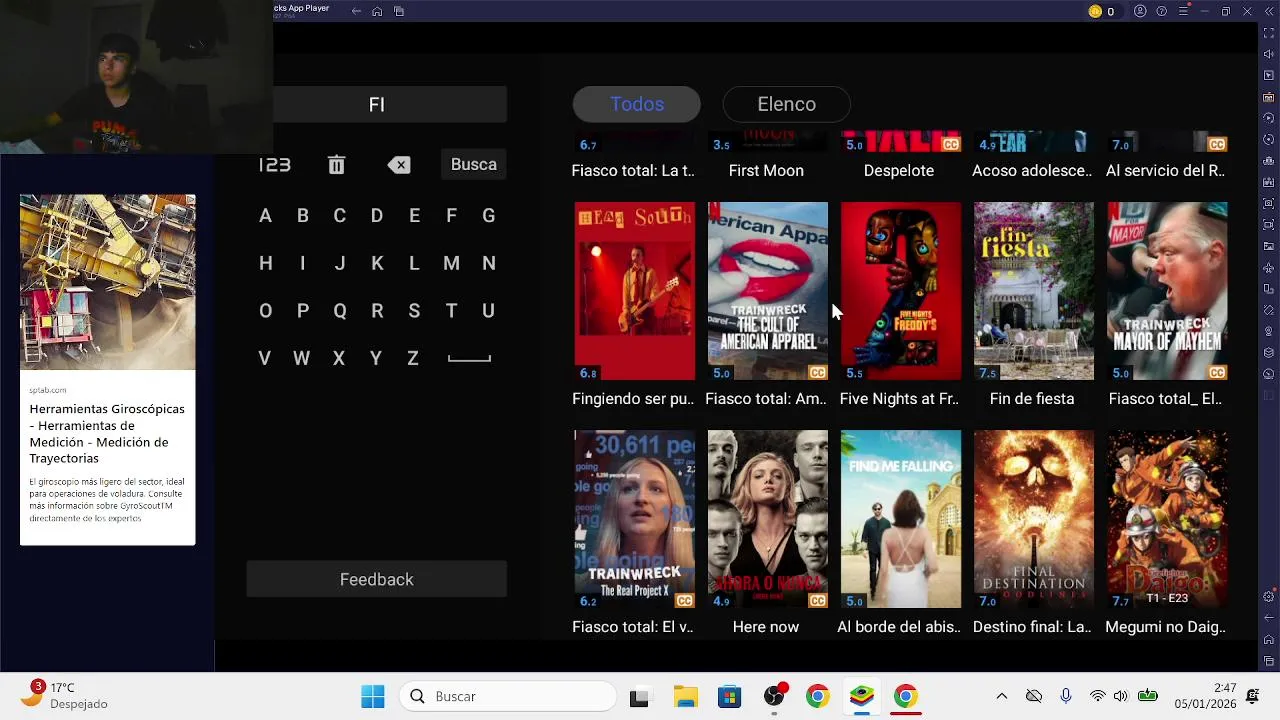Viewport: 1280px width, 720px height.
Task: Tap the letter V key
Action: pos(264,358)
